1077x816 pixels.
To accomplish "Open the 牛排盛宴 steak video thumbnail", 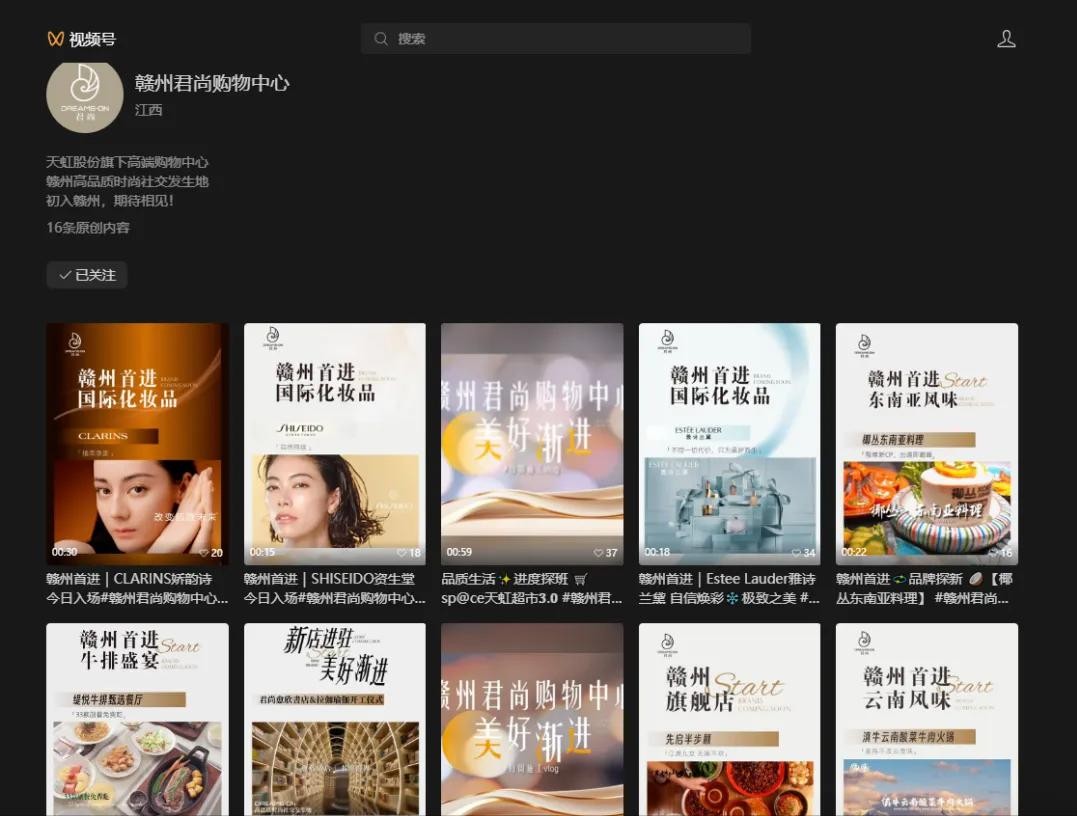I will pos(137,720).
